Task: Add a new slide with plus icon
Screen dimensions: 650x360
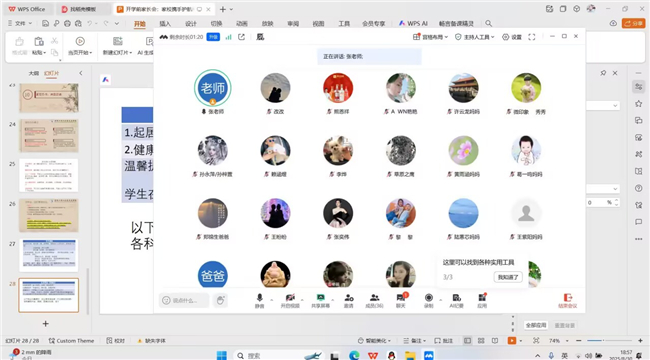Action: click(46, 324)
